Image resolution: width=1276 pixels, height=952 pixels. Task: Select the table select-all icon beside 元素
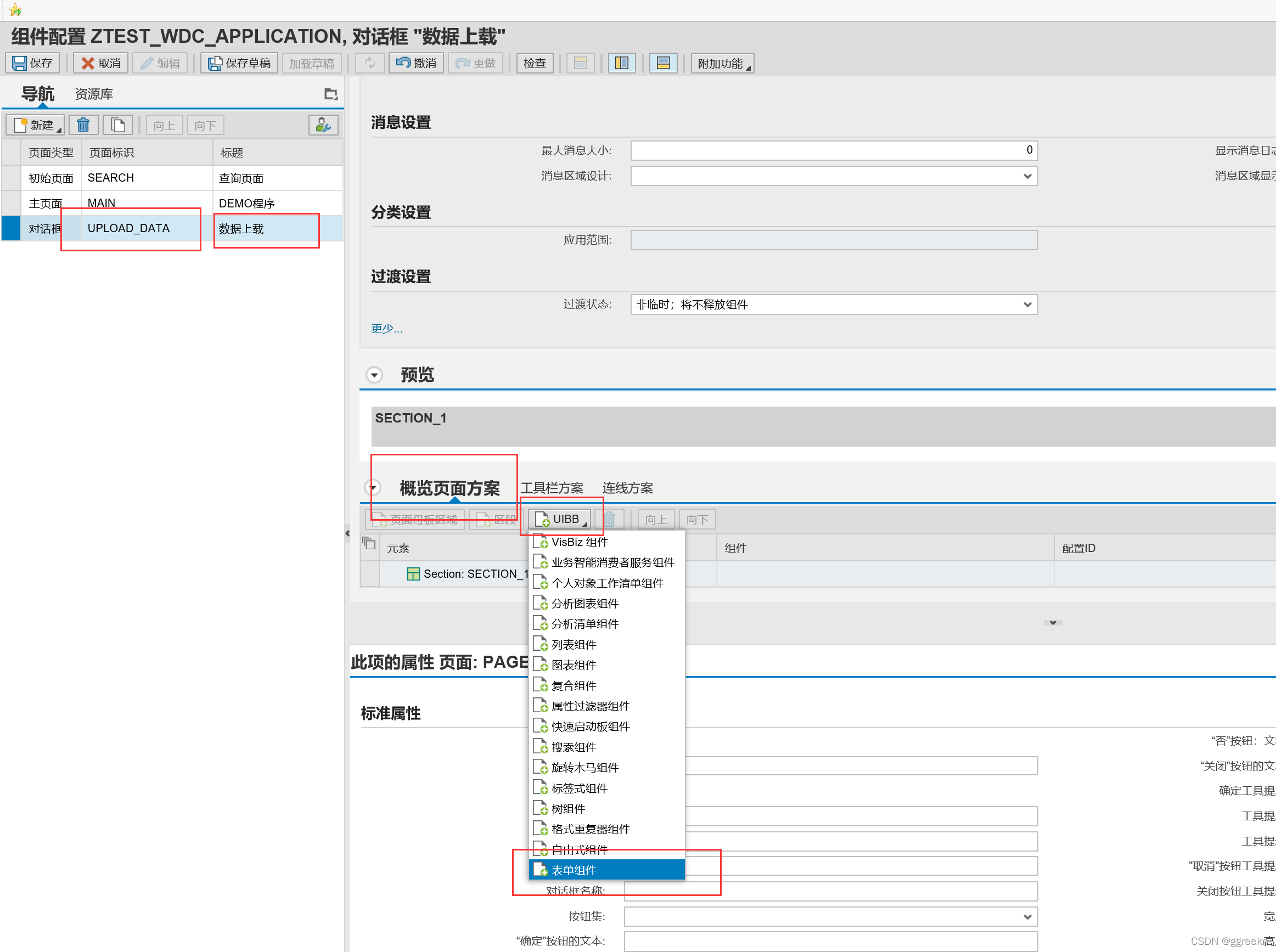pos(369,543)
